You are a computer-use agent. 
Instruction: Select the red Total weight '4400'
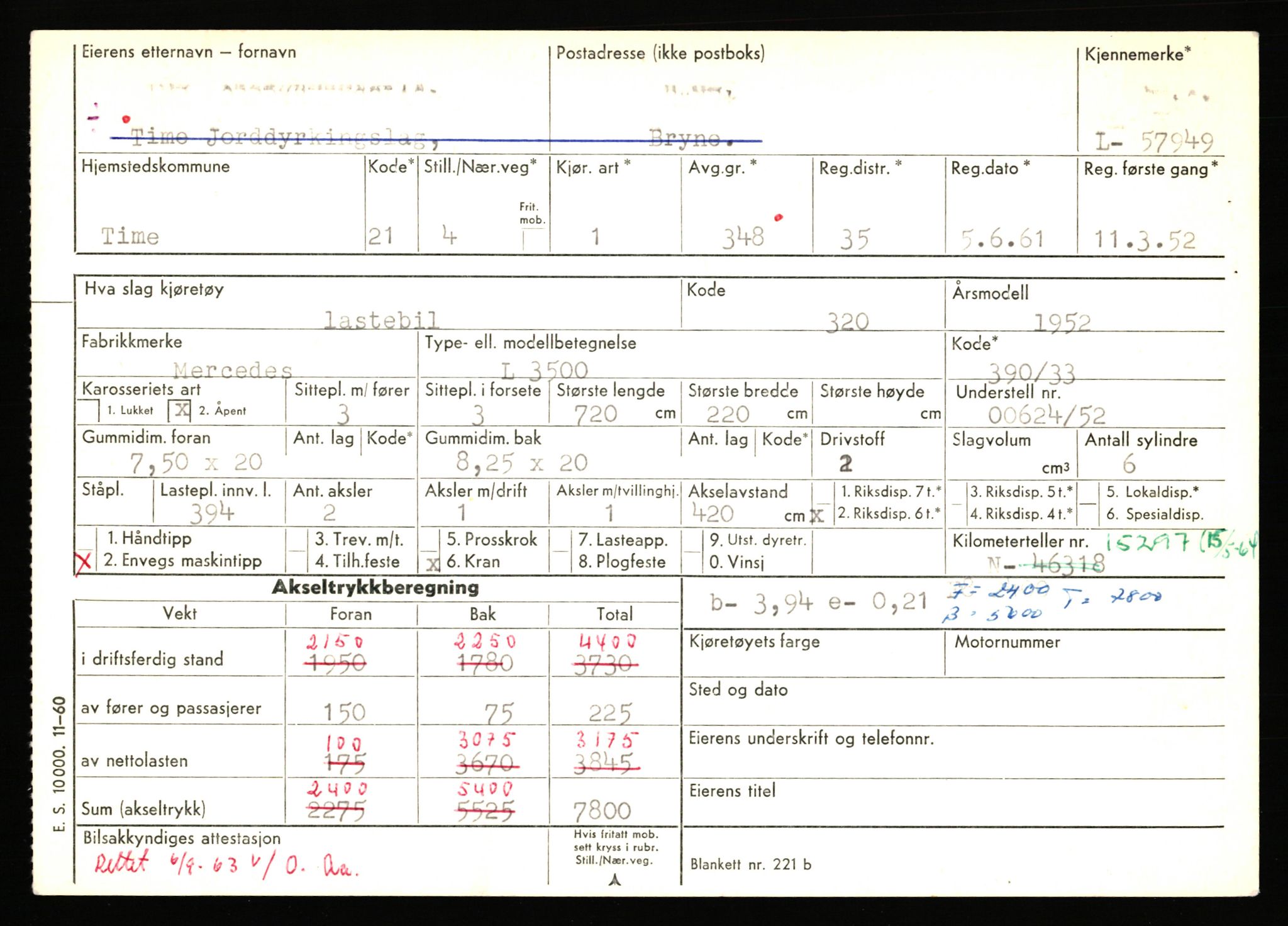coord(608,642)
